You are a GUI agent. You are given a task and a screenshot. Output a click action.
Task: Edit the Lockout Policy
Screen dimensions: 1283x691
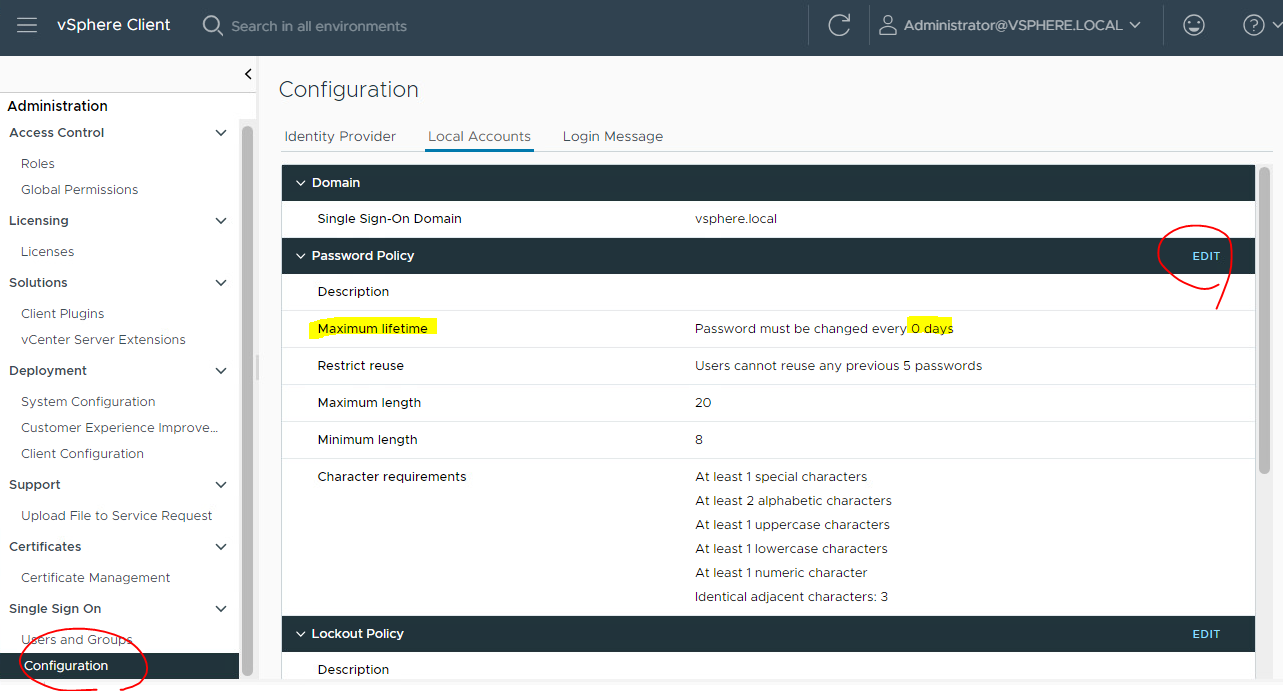point(1206,634)
